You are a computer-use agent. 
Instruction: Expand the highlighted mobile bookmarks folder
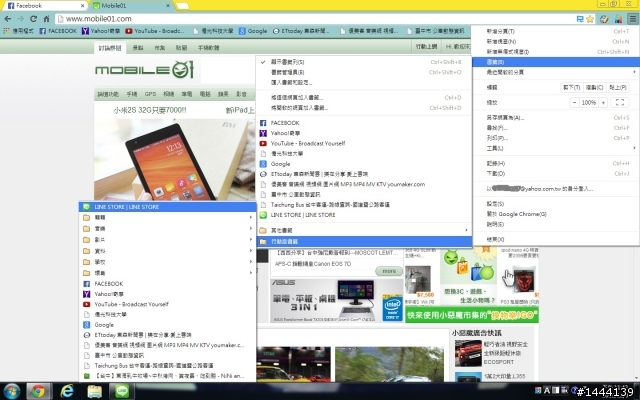click(x=364, y=242)
